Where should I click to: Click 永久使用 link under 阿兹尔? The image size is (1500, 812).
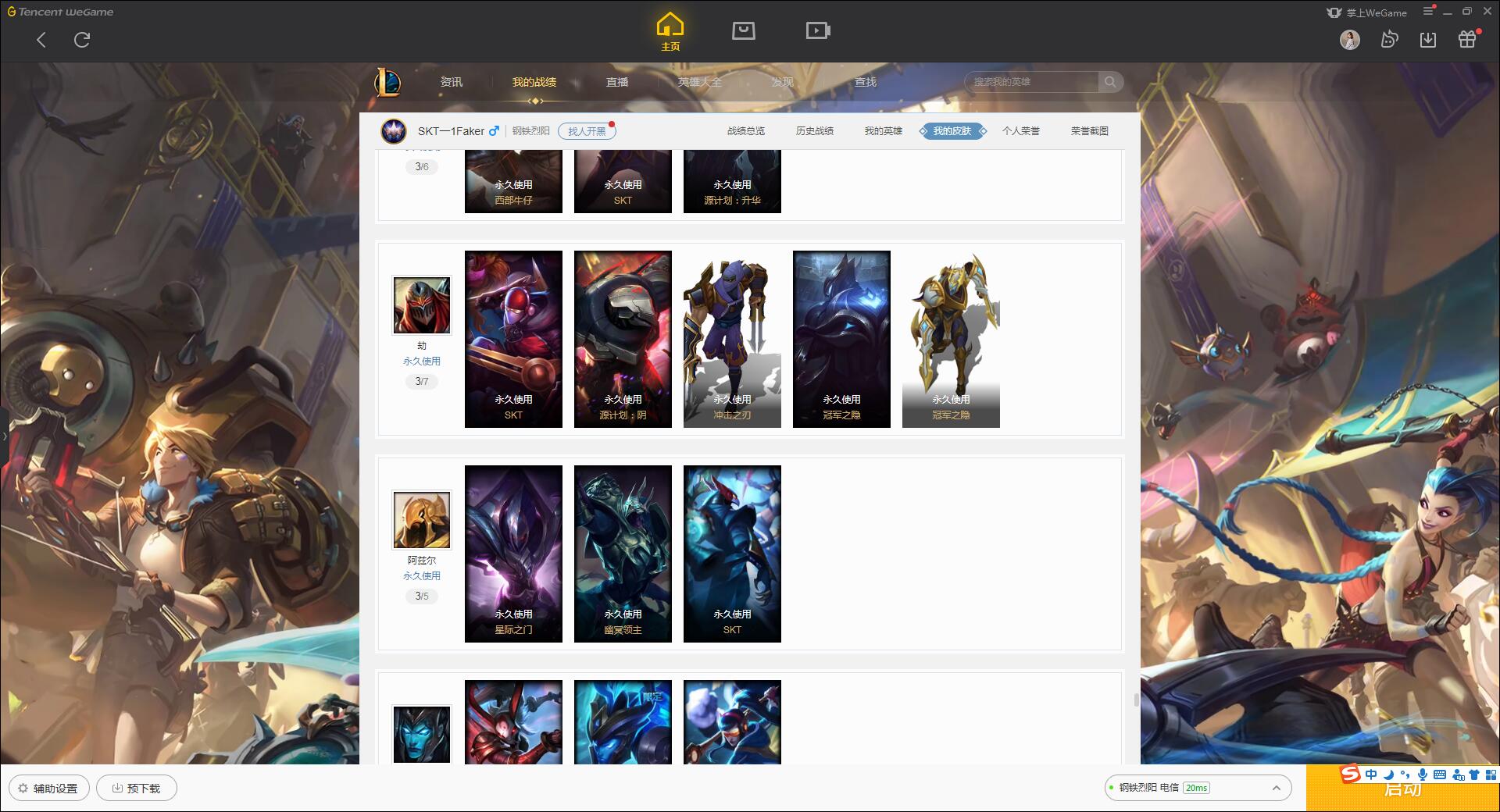422,576
